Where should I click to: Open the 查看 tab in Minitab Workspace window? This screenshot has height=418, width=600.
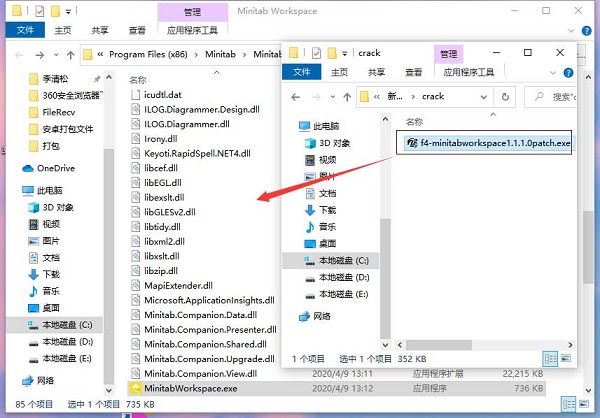137,30
